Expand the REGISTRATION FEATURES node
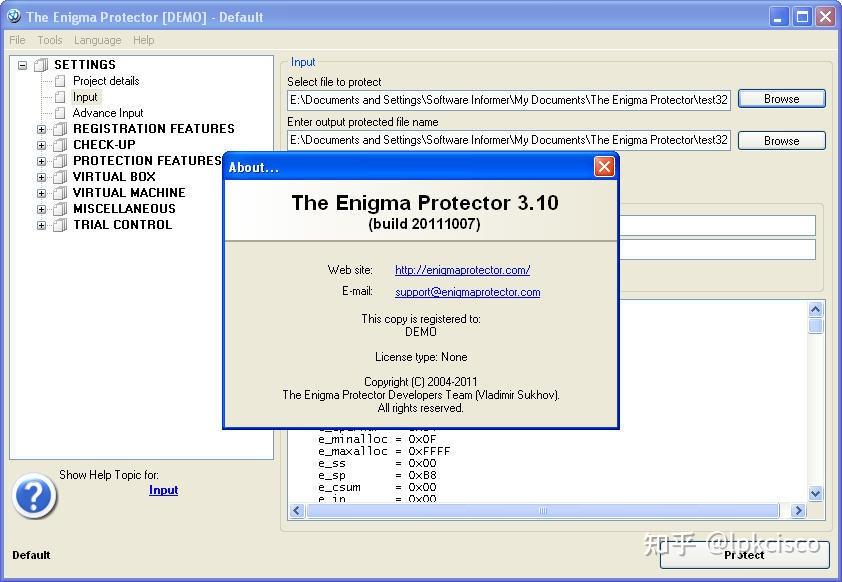 [x=41, y=129]
